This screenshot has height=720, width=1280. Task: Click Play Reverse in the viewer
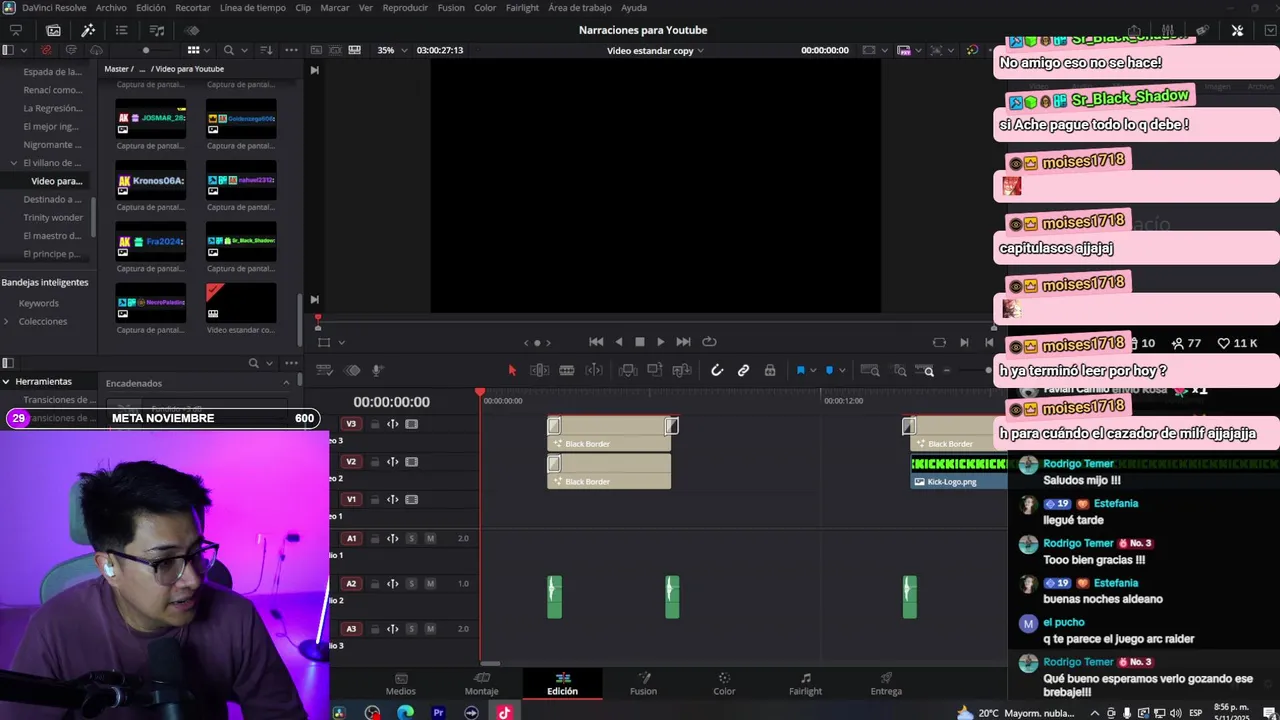pos(619,342)
